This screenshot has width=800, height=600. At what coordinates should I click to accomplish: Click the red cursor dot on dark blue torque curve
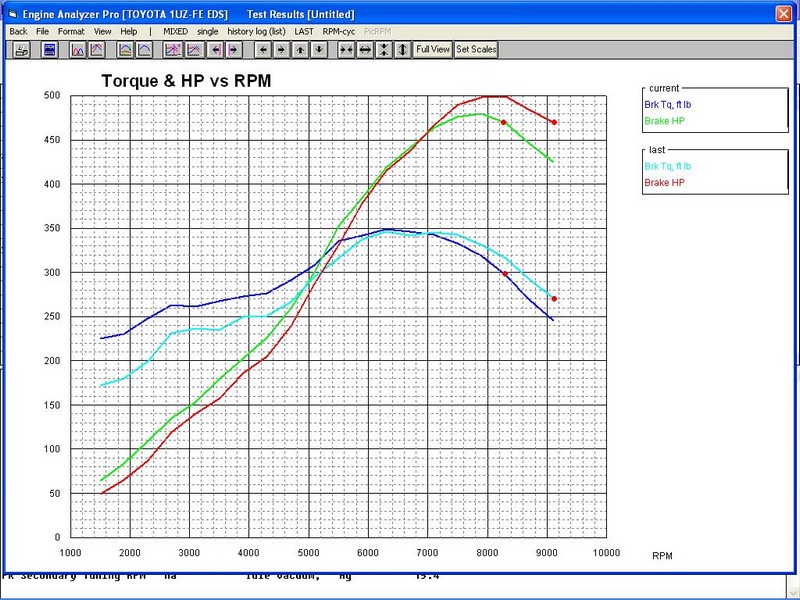click(x=505, y=274)
